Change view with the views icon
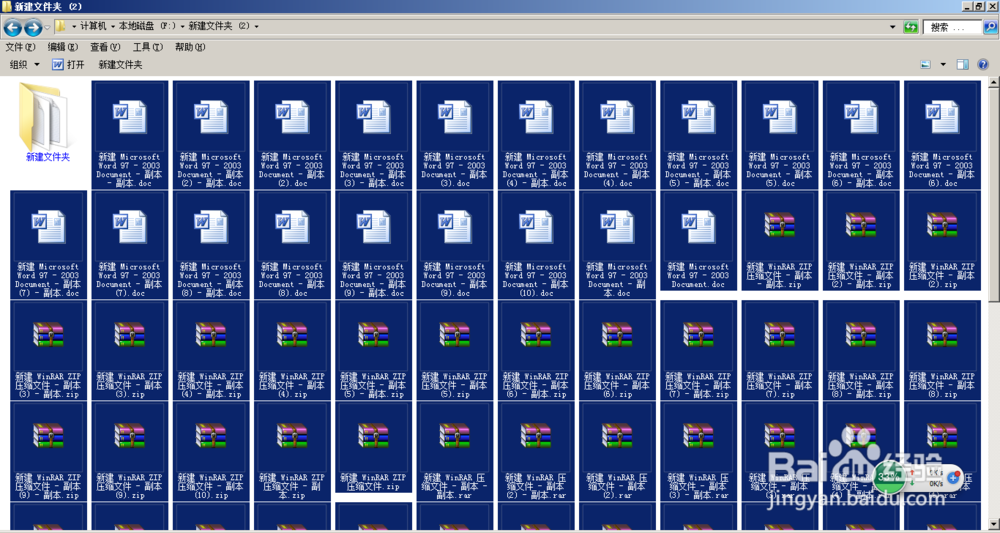The width and height of the screenshot is (1000, 533). [925, 64]
